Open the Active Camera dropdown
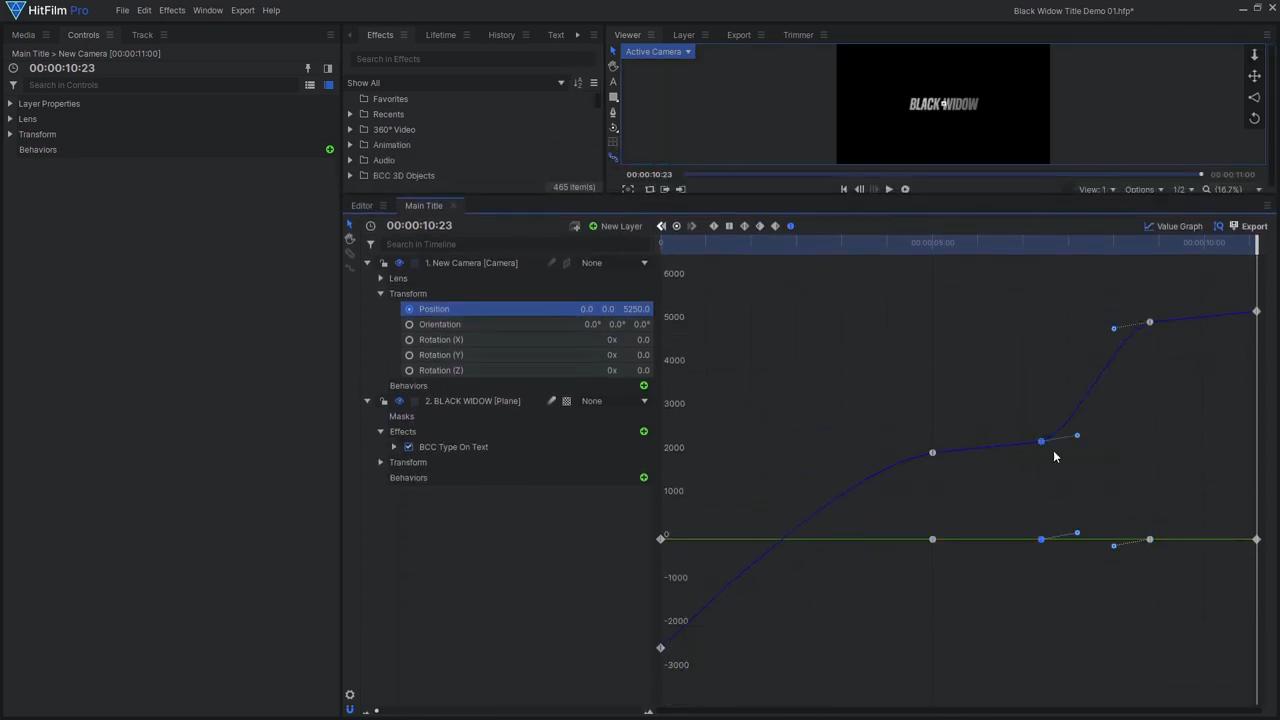The image size is (1280, 720). (x=657, y=52)
